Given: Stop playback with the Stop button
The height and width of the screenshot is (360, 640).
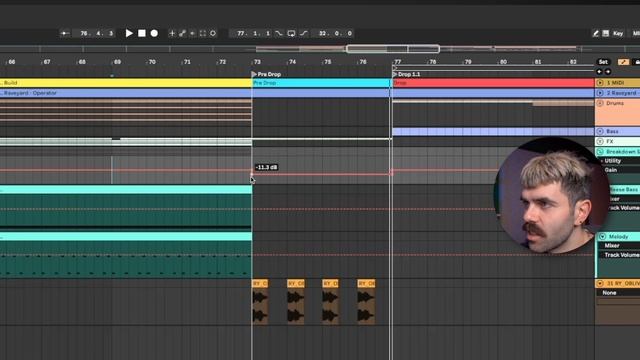Looking at the screenshot, I should coord(142,33).
